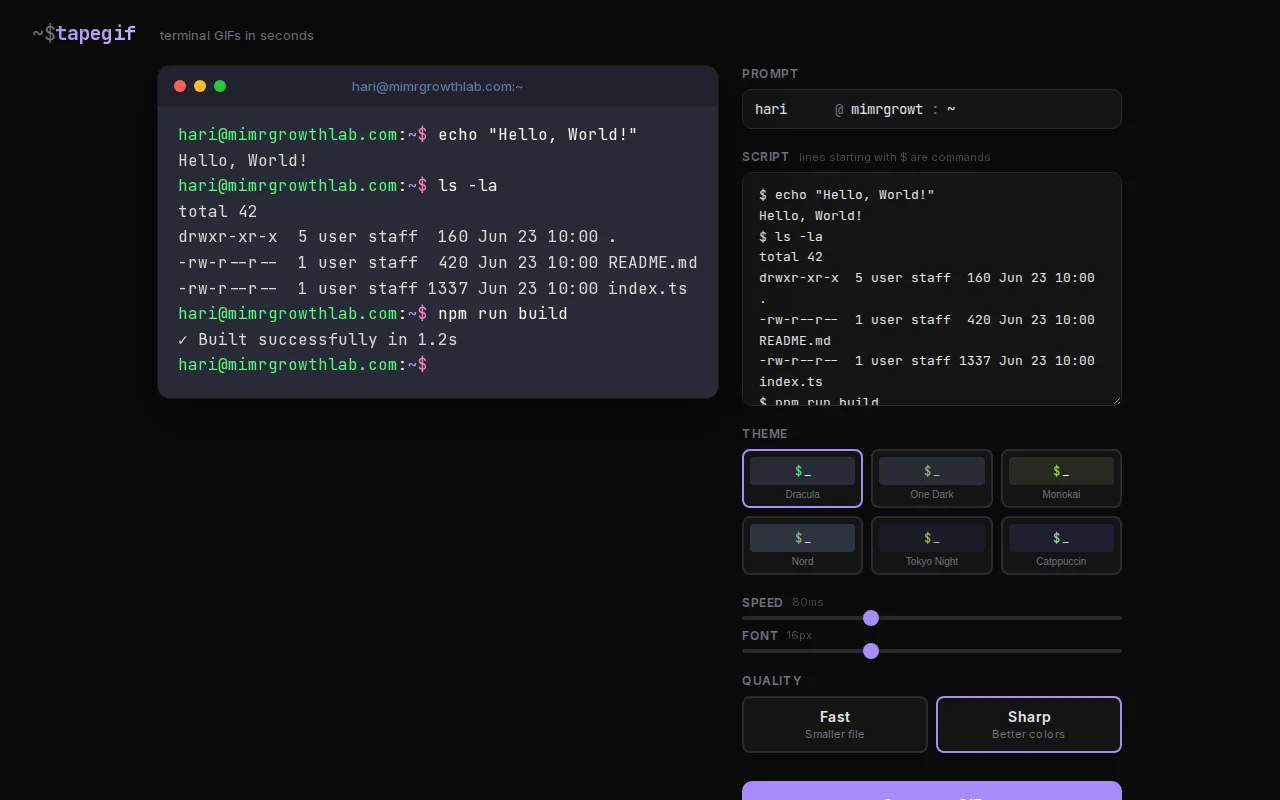
Task: Click inside the Script text area
Action: (932, 289)
